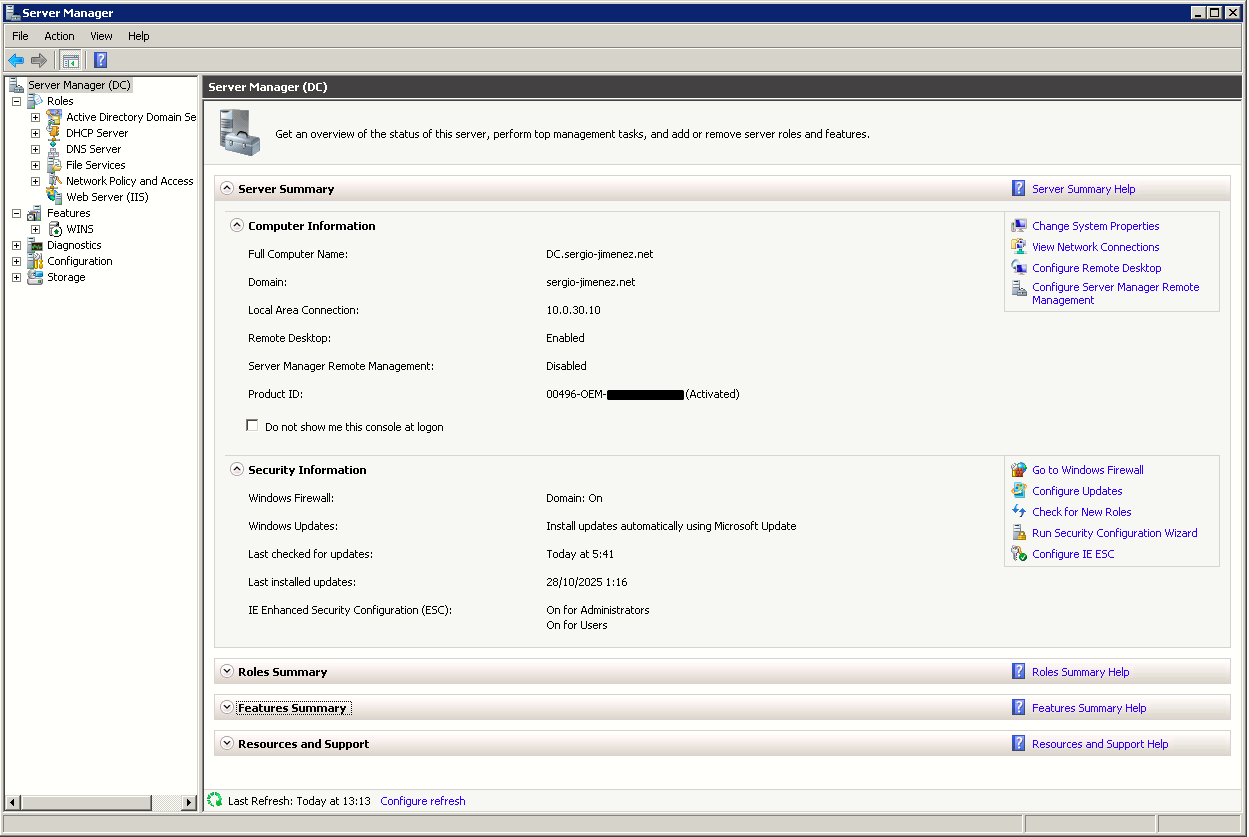
Task: Collapse the Security Information subsection
Action: tap(237, 469)
